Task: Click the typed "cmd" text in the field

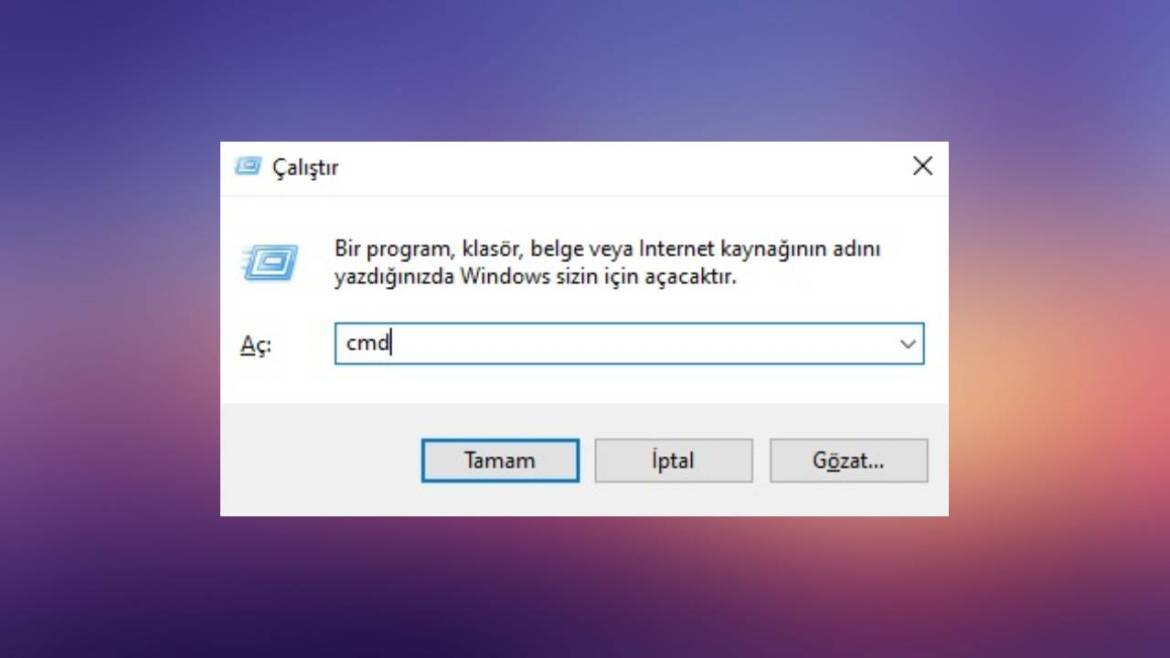Action: [367, 343]
